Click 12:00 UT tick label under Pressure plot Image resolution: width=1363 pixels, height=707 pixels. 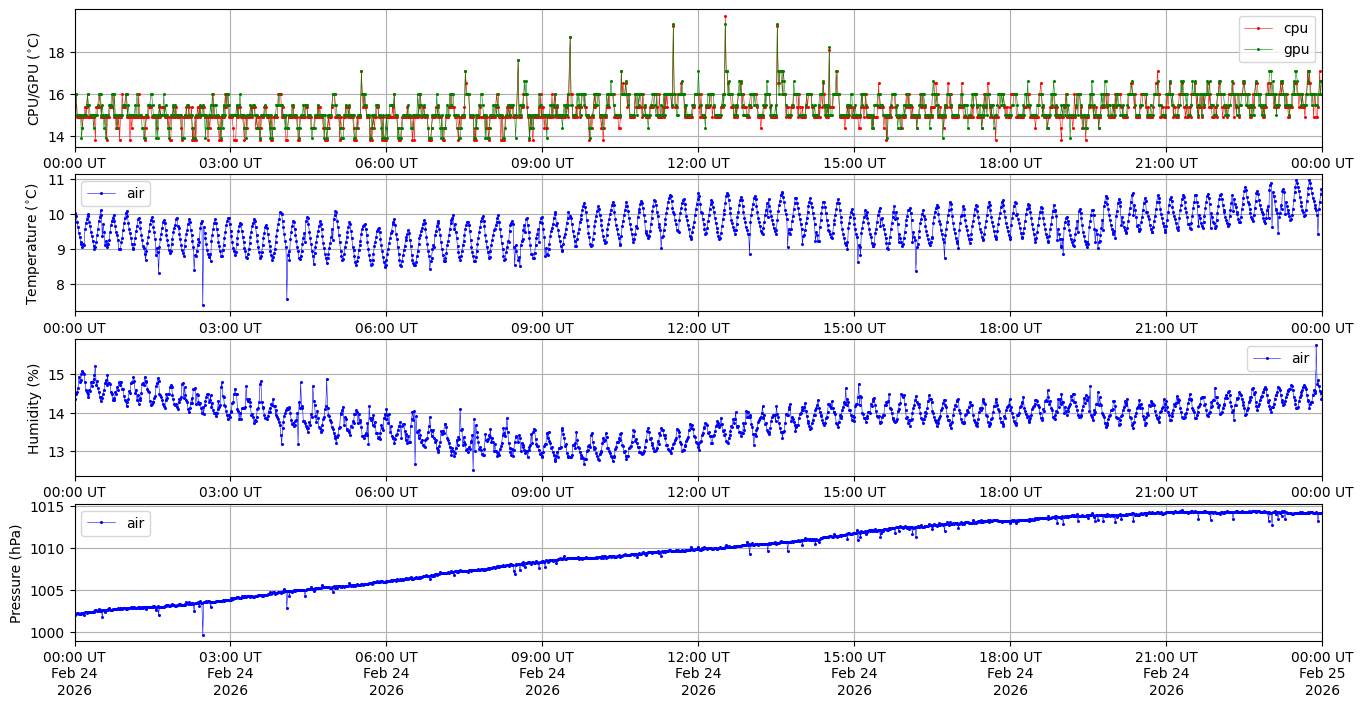(698, 657)
